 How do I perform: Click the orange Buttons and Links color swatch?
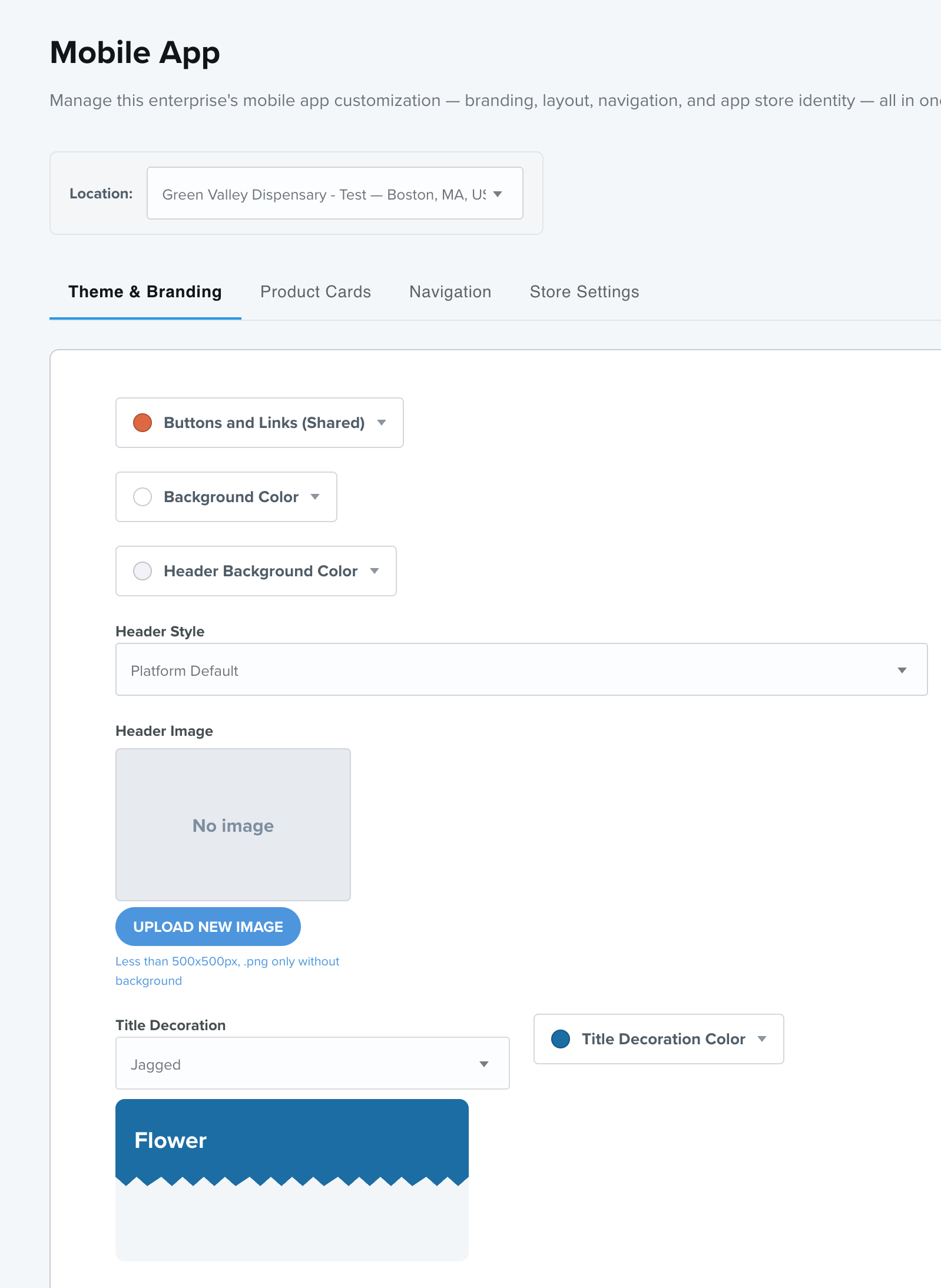pyautogui.click(x=143, y=423)
